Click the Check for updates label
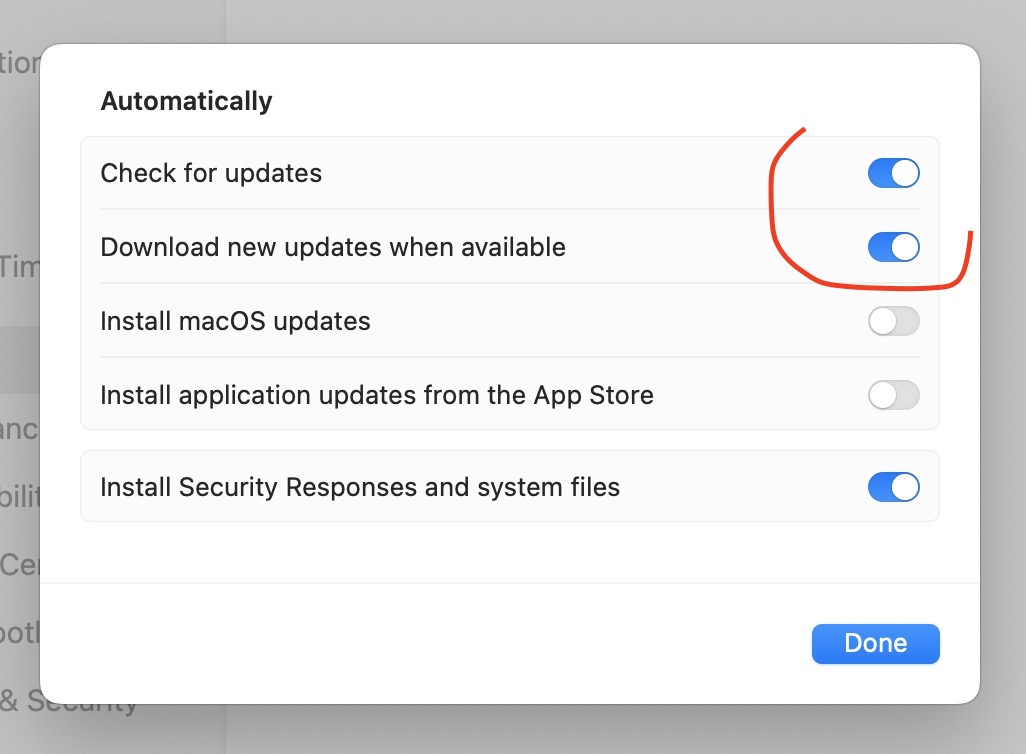Image resolution: width=1026 pixels, height=754 pixels. [211, 173]
